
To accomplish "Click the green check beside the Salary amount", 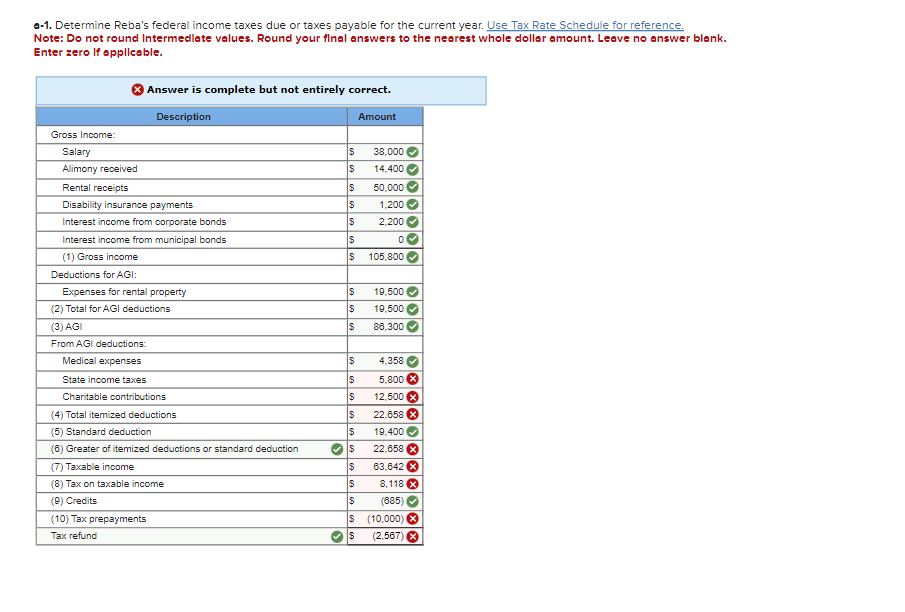I will [414, 151].
